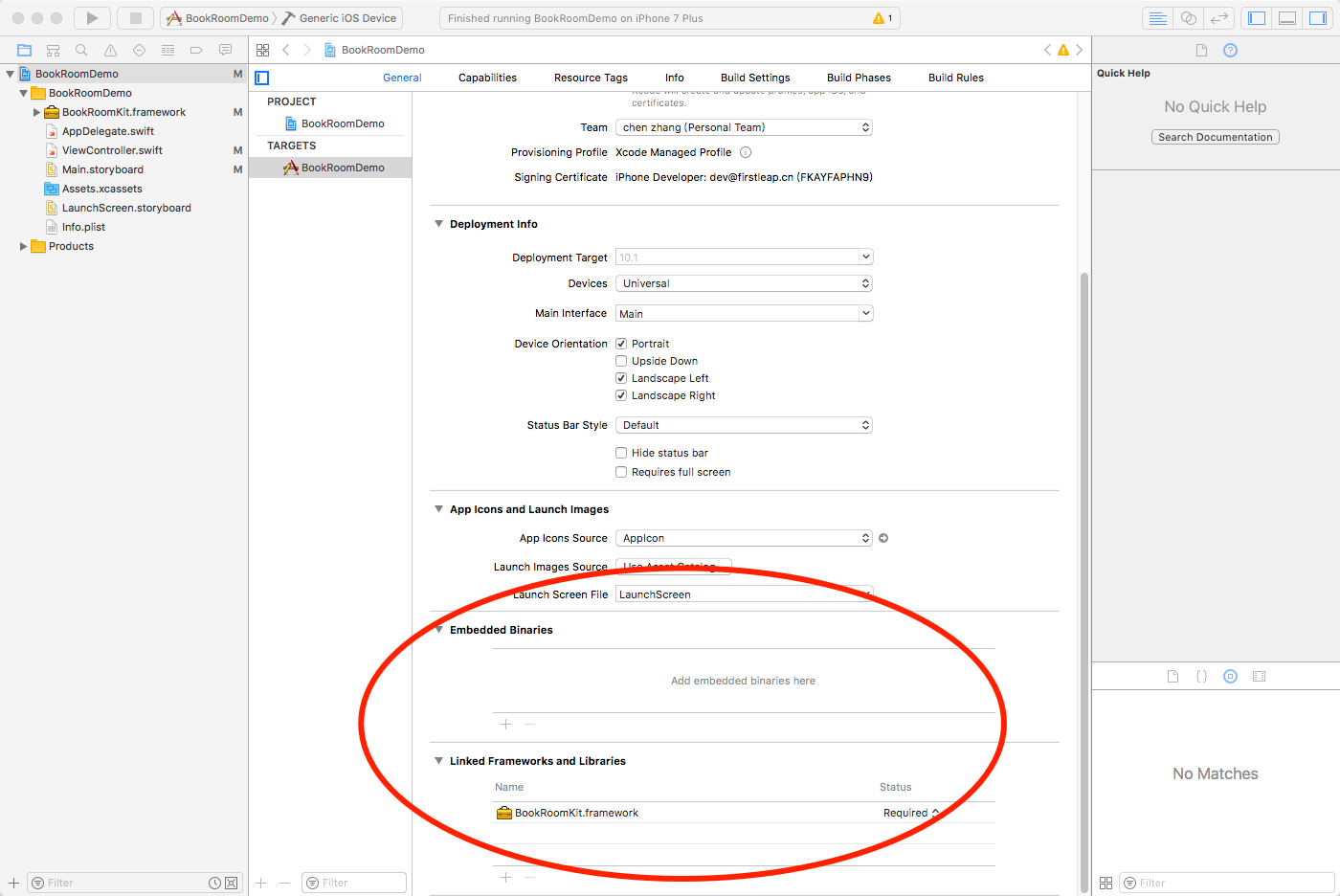The image size is (1340, 896).
Task: Open the Team dropdown
Action: pos(744,127)
